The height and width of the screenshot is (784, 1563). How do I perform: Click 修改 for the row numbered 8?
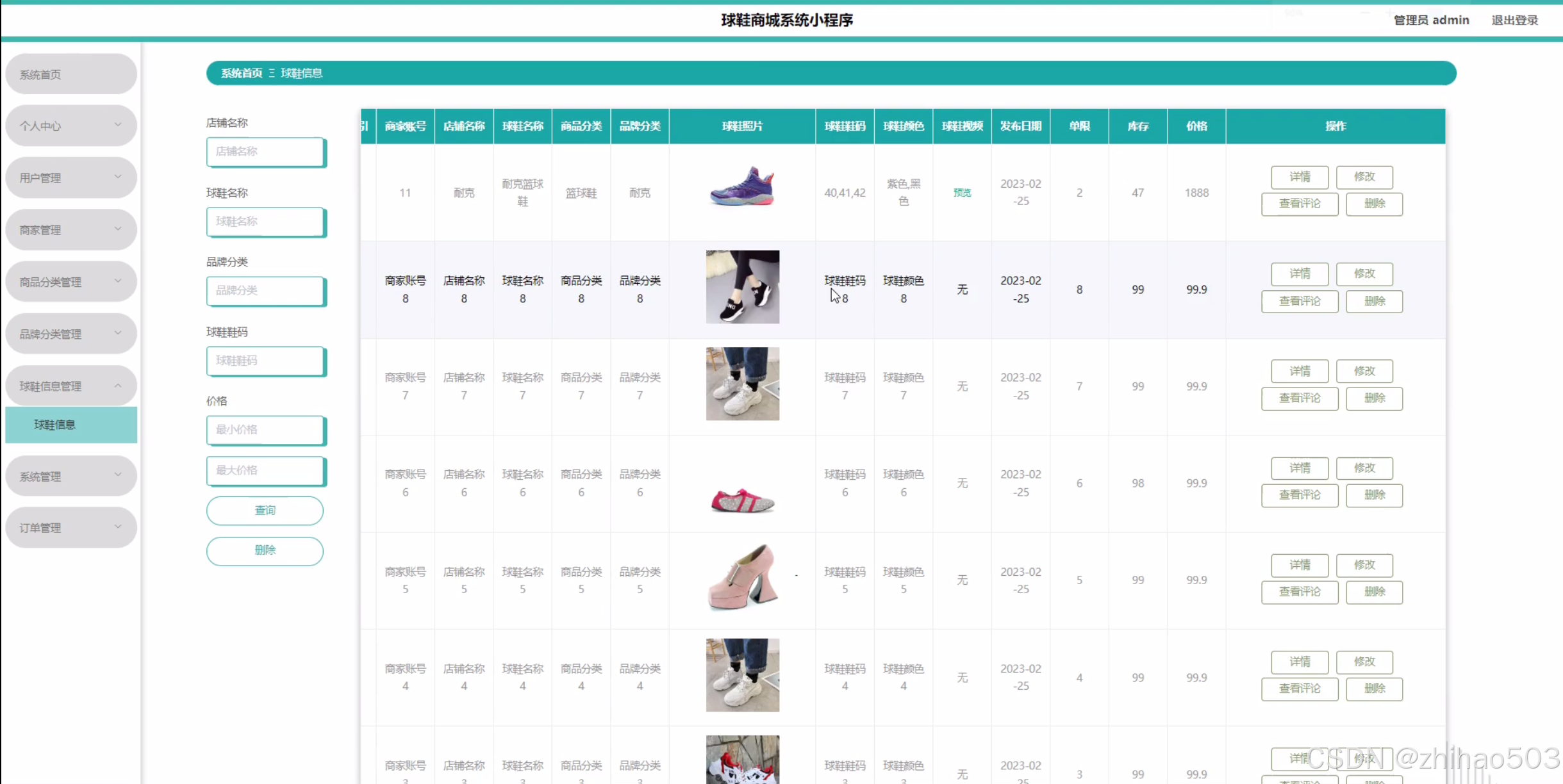(x=1364, y=274)
